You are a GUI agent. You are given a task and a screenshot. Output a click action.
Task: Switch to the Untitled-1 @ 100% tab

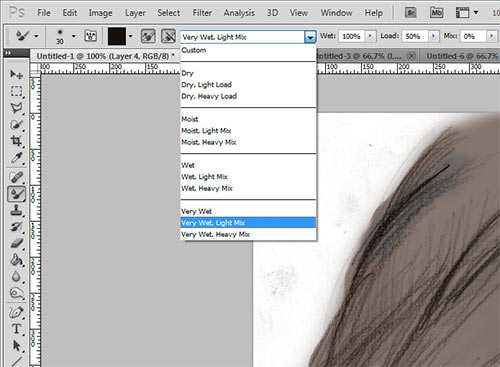(105, 56)
